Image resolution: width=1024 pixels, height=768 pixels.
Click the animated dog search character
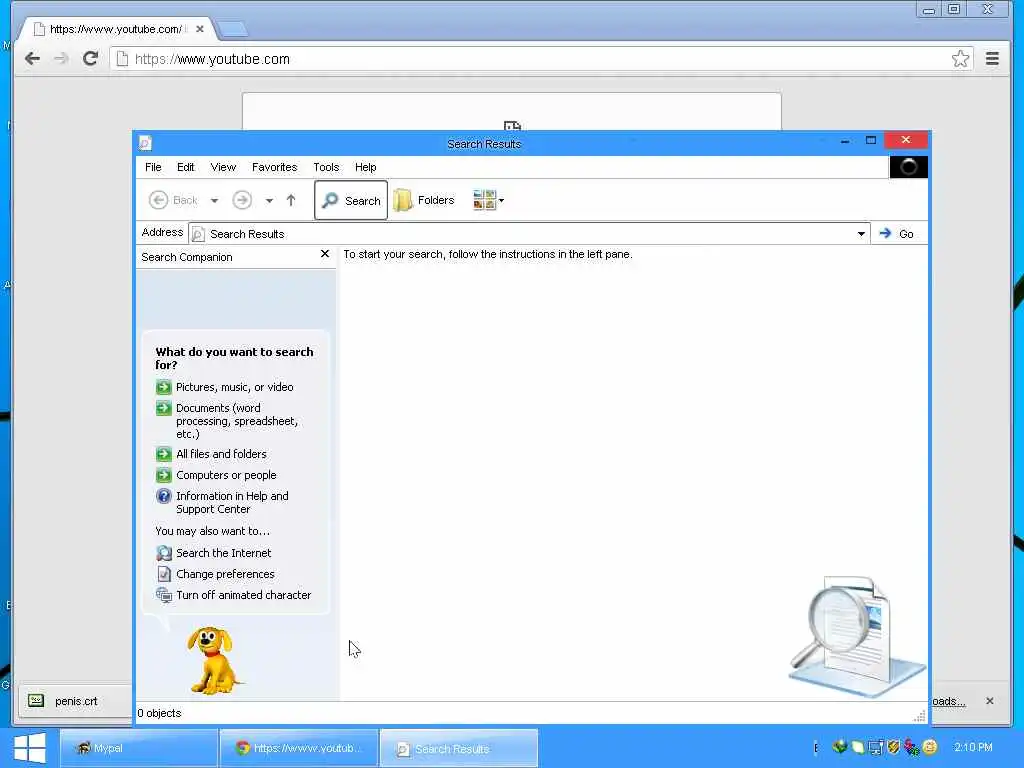pyautogui.click(x=212, y=660)
